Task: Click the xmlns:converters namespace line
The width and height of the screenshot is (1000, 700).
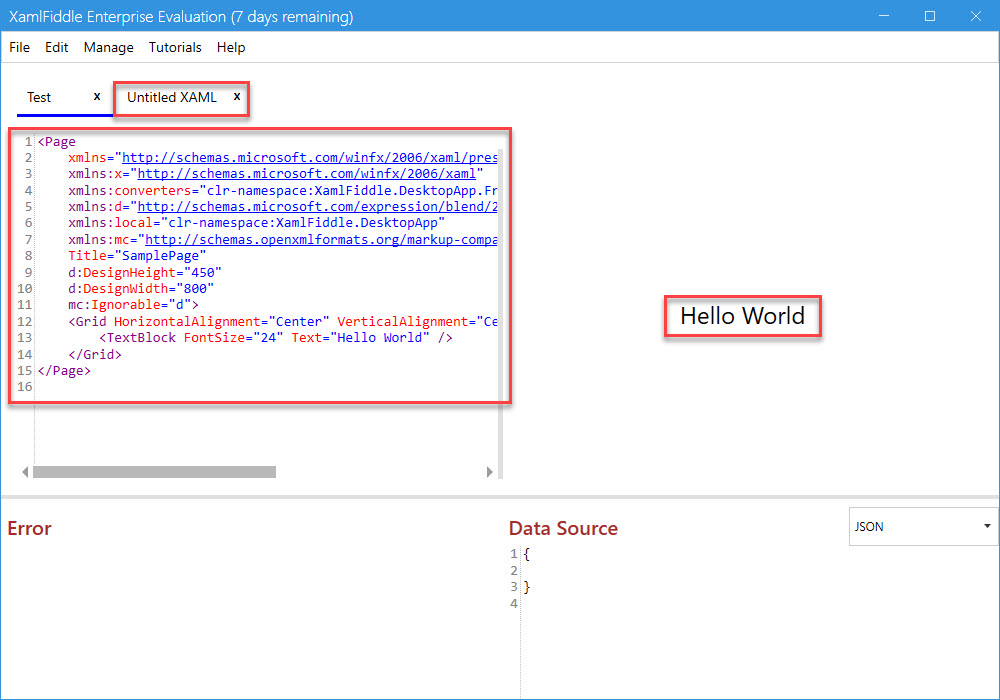Action: pos(283,190)
